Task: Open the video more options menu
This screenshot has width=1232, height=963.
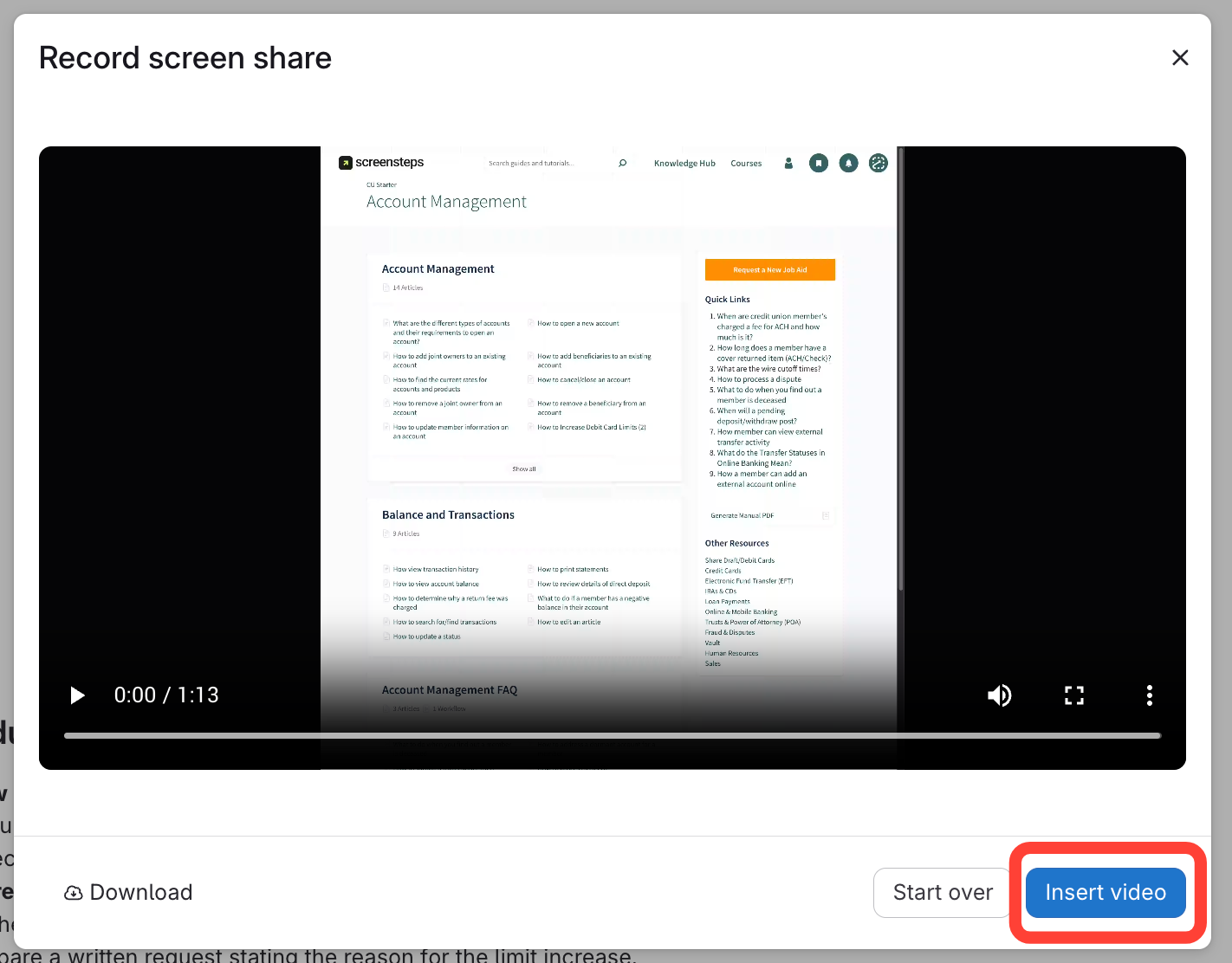Action: coord(1149,695)
